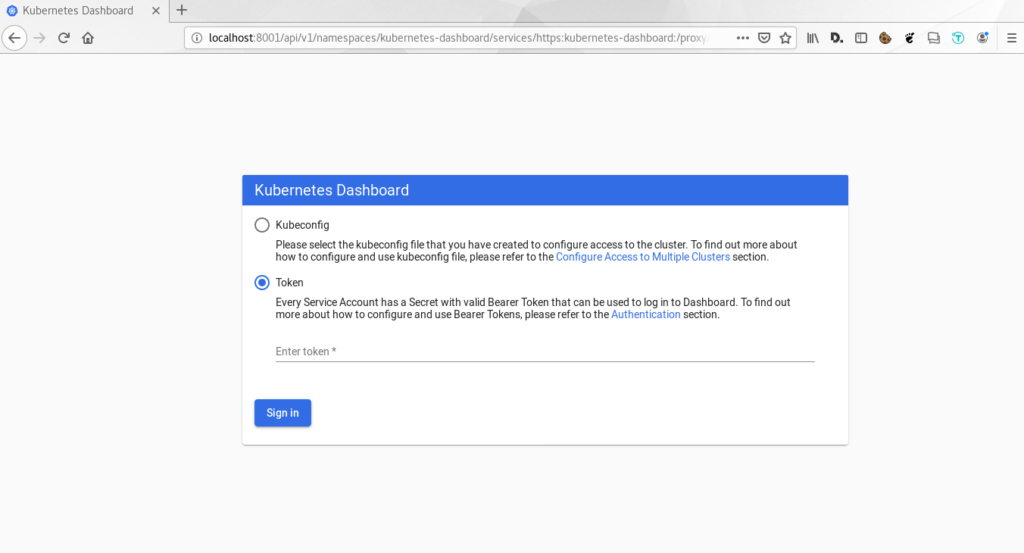
Task: Follow the Authentication link
Action: pyautogui.click(x=645, y=315)
